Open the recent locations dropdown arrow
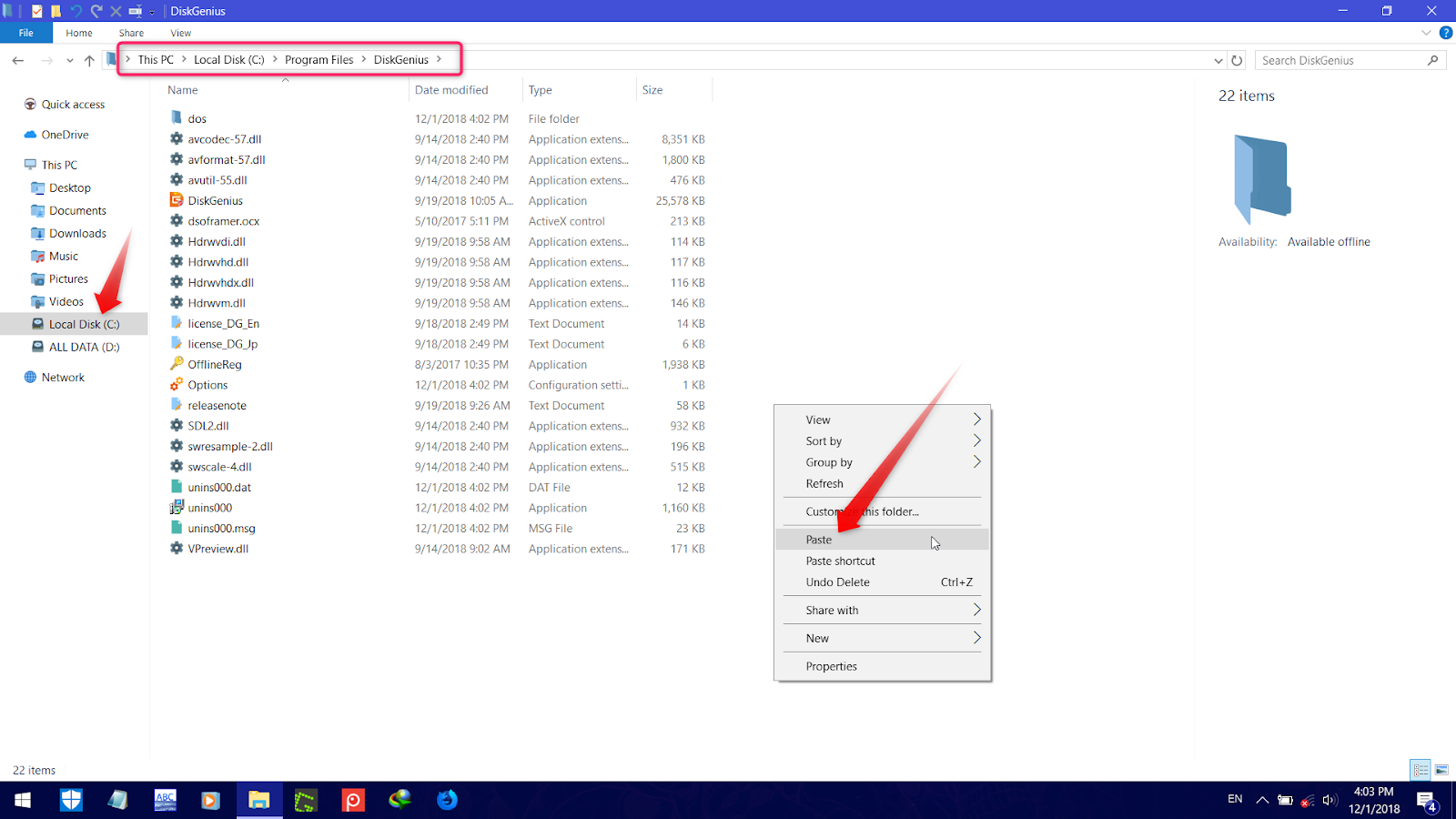This screenshot has height=819, width=1456. [69, 61]
